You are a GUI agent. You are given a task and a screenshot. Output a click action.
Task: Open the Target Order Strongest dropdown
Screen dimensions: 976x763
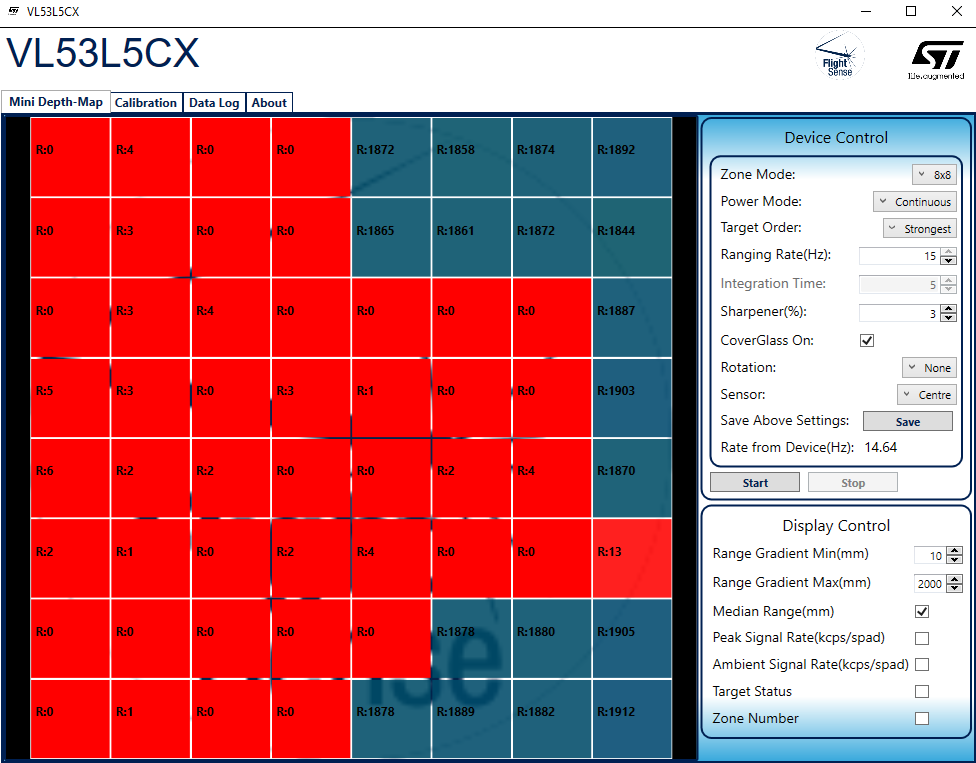point(919,228)
